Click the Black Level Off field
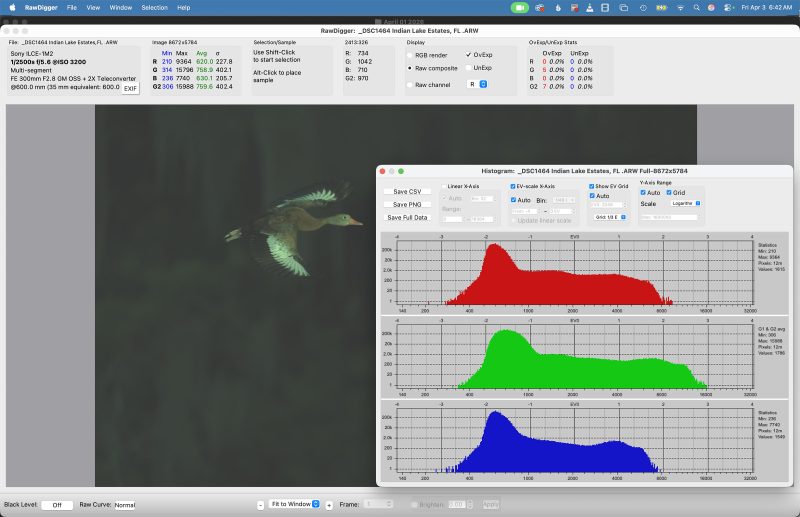This screenshot has height=517, width=800. (57, 505)
